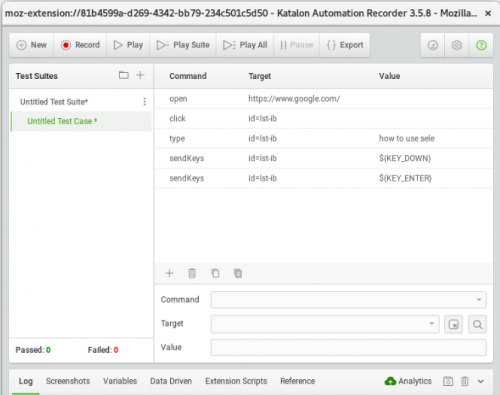
Task: Select the https://www.google.com/ target cell
Action: click(294, 99)
